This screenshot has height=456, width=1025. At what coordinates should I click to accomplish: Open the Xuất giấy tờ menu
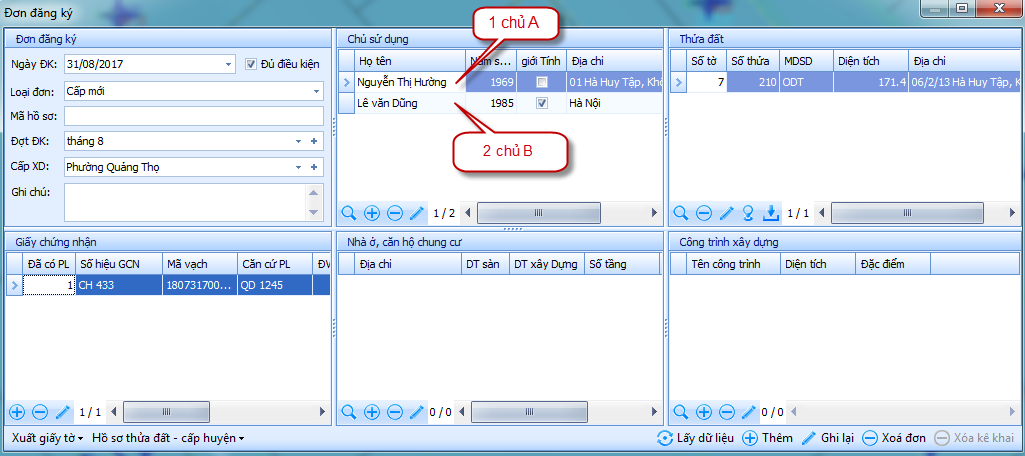(x=47, y=438)
